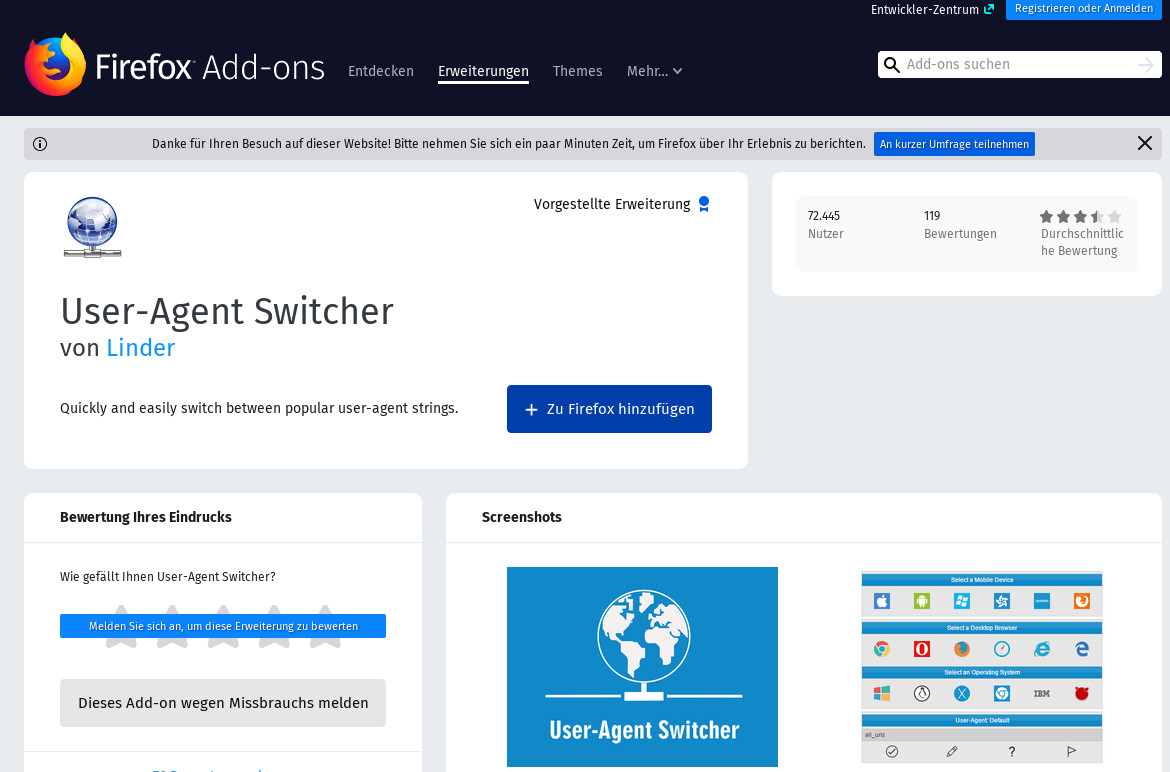The height and width of the screenshot is (772, 1170).
Task: Click the external-link icon beside Entwickler-Zentrum
Action: [x=989, y=10]
